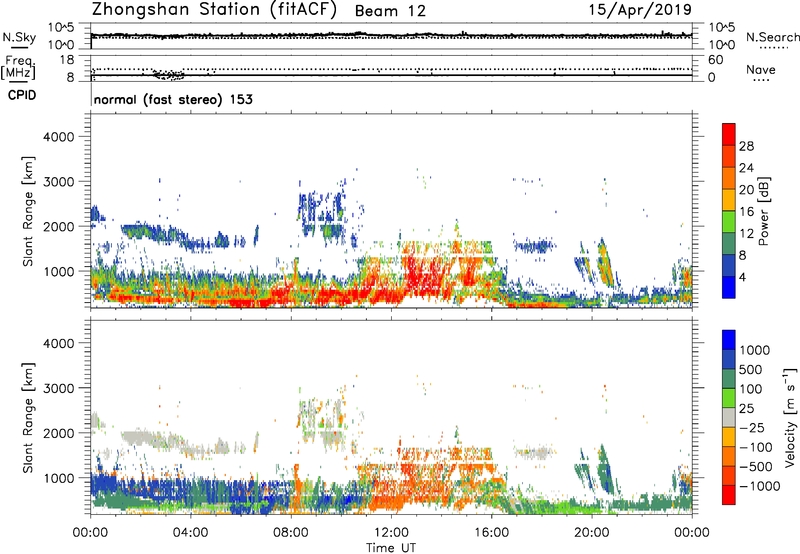Click the 'CPID' label

click(22, 95)
